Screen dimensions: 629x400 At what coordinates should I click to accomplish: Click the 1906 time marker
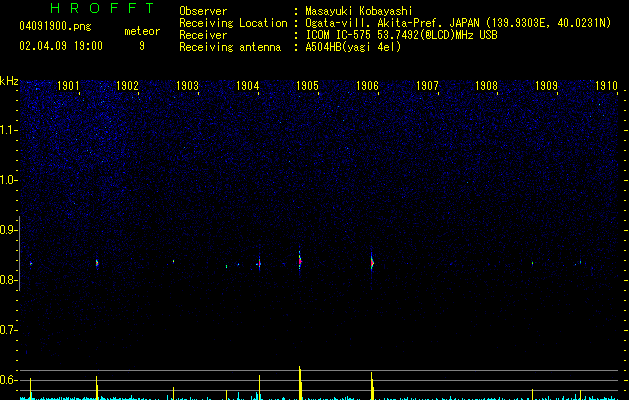(x=367, y=86)
